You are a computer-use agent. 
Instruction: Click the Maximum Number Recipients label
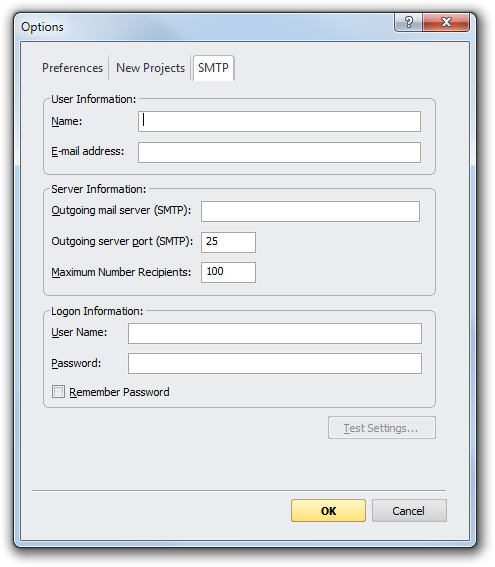click(x=121, y=272)
